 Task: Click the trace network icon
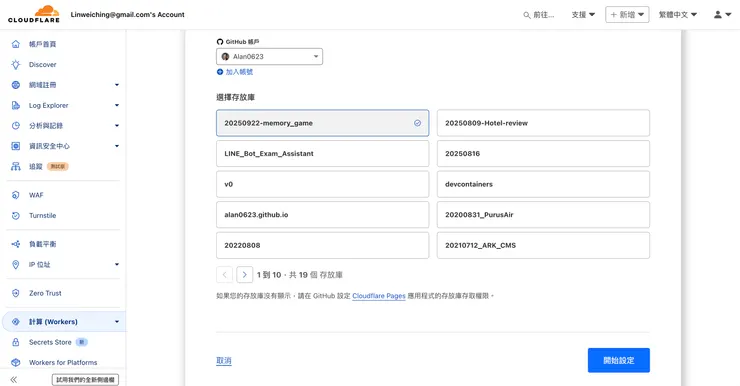tap(16, 166)
